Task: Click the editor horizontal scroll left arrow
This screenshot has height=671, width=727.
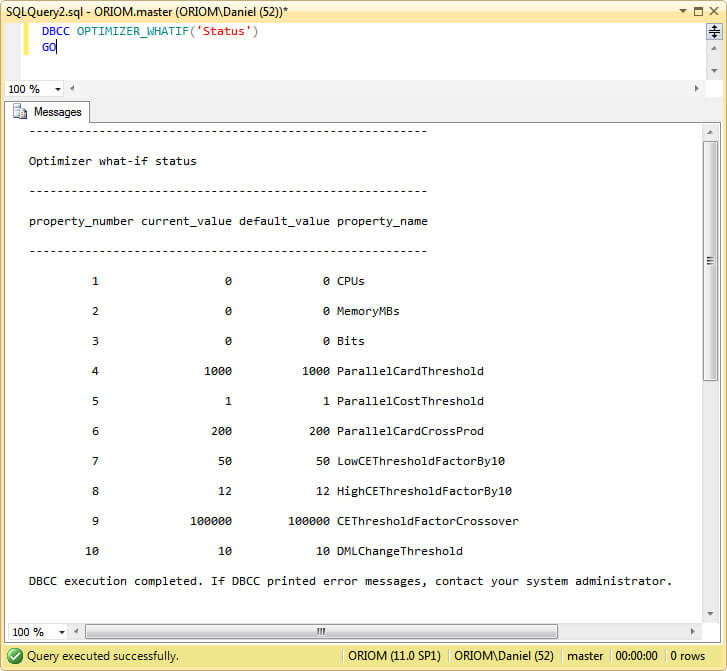Action: click(x=72, y=88)
